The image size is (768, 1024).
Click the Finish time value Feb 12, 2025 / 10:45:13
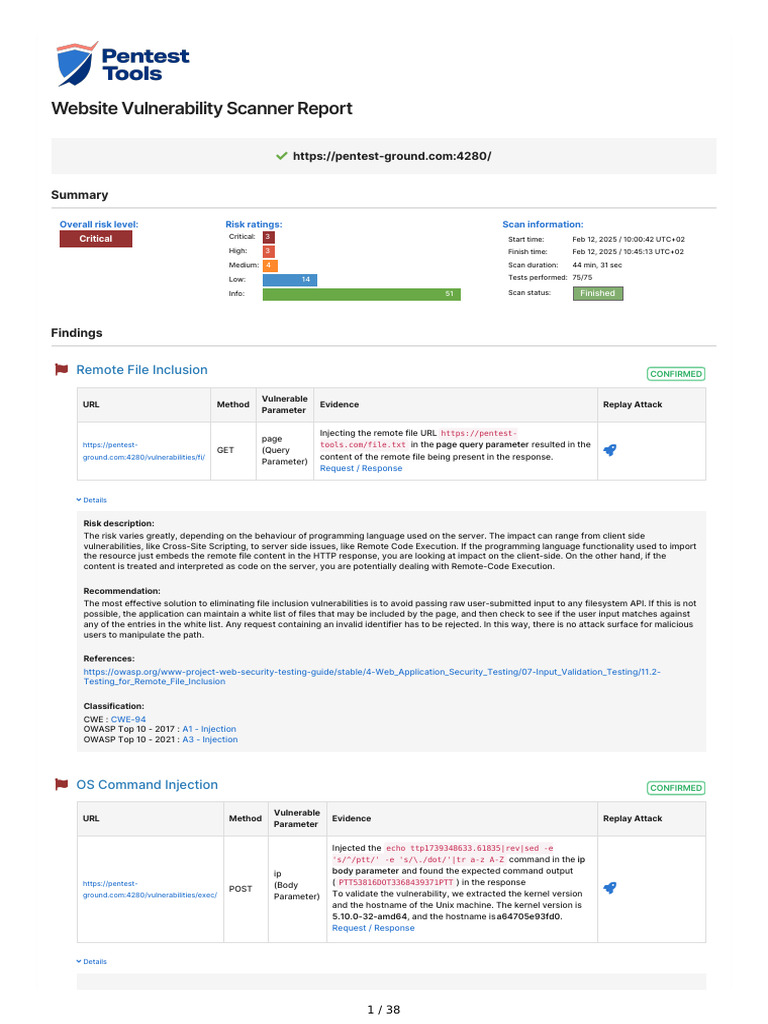628,251
